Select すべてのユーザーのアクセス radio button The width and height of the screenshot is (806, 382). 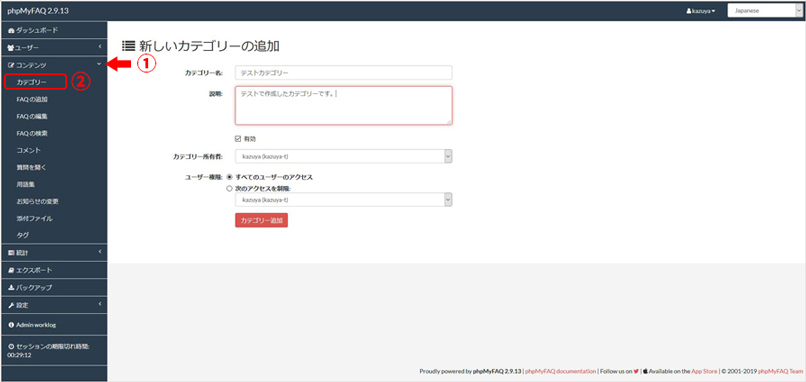(229, 177)
